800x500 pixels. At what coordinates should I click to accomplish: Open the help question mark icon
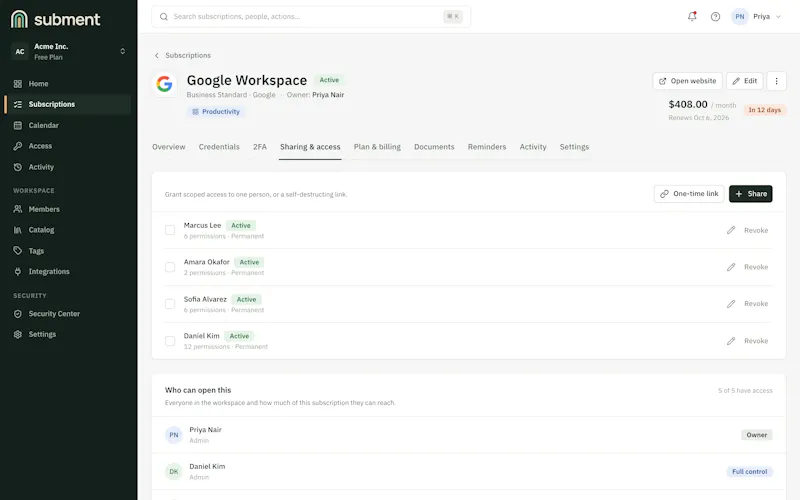click(x=715, y=16)
